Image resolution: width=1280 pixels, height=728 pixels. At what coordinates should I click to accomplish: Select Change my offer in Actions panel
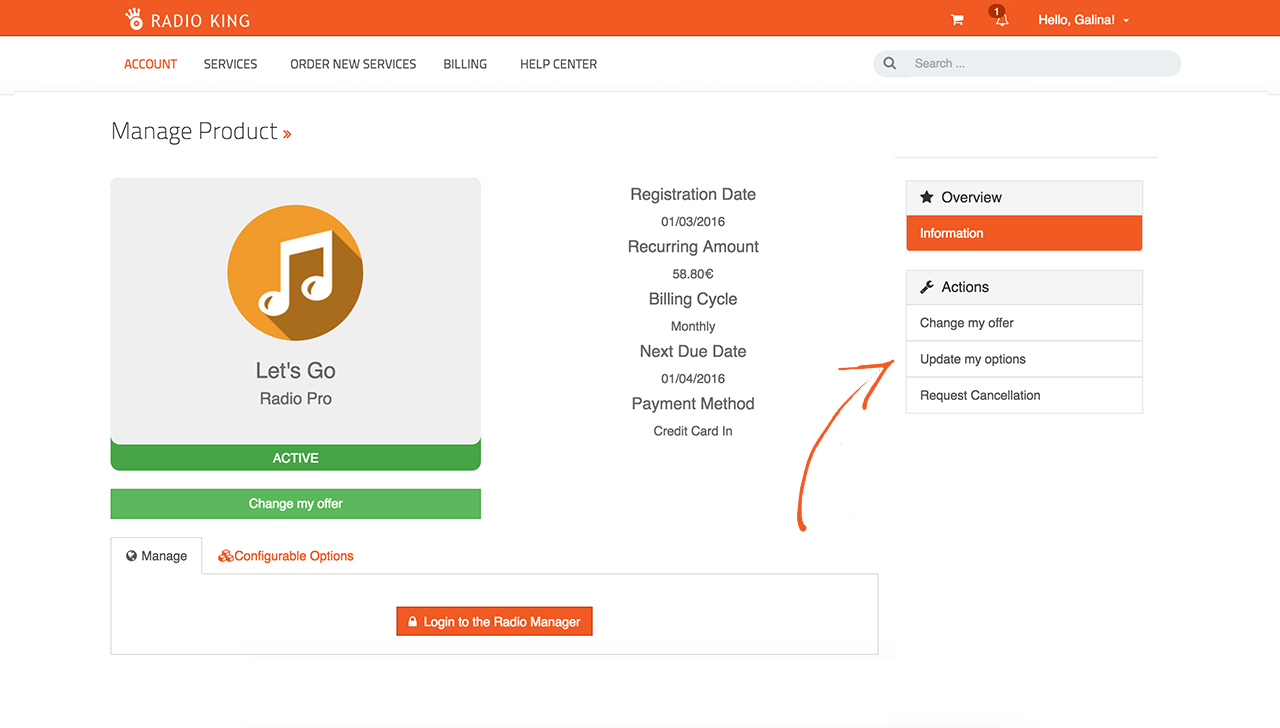[1024, 323]
